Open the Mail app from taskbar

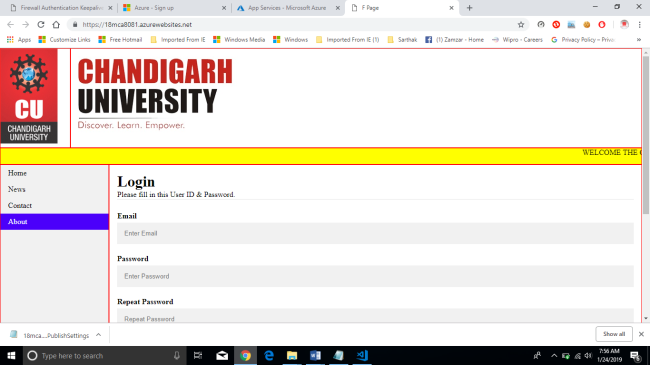point(222,355)
